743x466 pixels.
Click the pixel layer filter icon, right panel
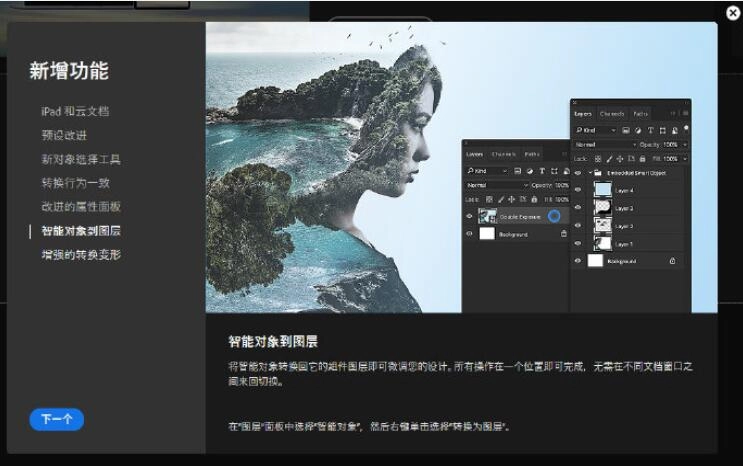[x=625, y=130]
